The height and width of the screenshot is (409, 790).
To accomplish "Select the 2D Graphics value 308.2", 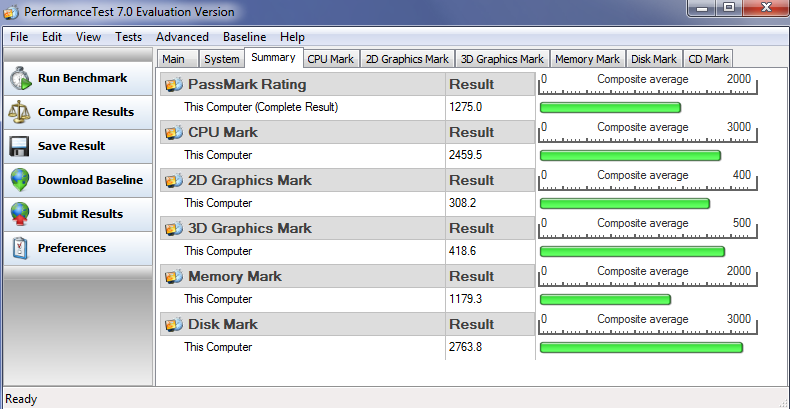I will pyautogui.click(x=463, y=203).
